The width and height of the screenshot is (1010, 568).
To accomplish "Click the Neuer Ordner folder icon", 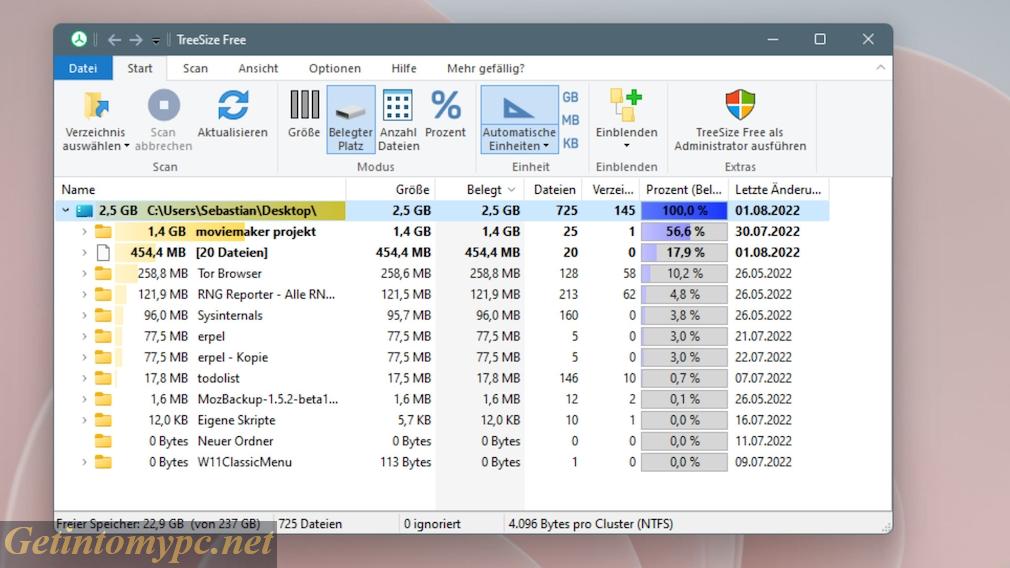I will pyautogui.click(x=103, y=441).
